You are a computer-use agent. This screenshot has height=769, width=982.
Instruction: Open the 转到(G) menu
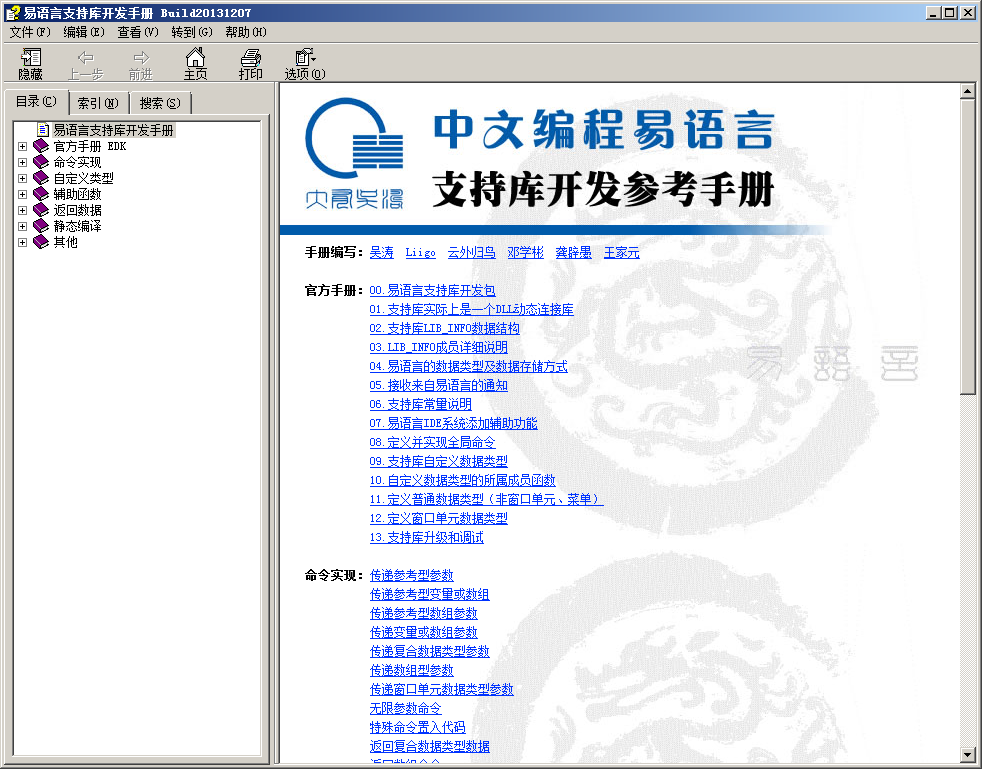[192, 32]
